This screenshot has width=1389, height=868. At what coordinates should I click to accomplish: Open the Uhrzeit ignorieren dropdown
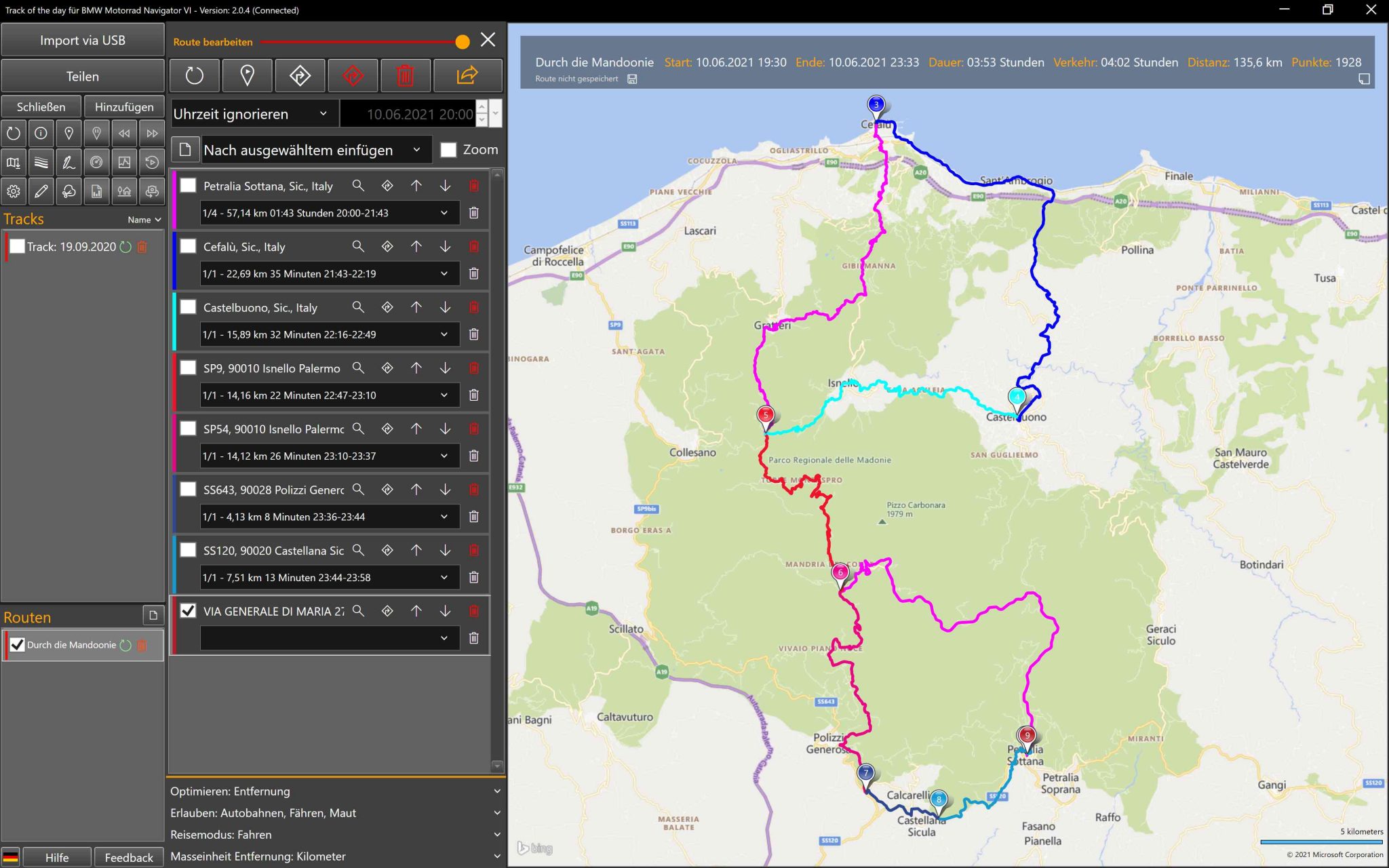[x=250, y=114]
